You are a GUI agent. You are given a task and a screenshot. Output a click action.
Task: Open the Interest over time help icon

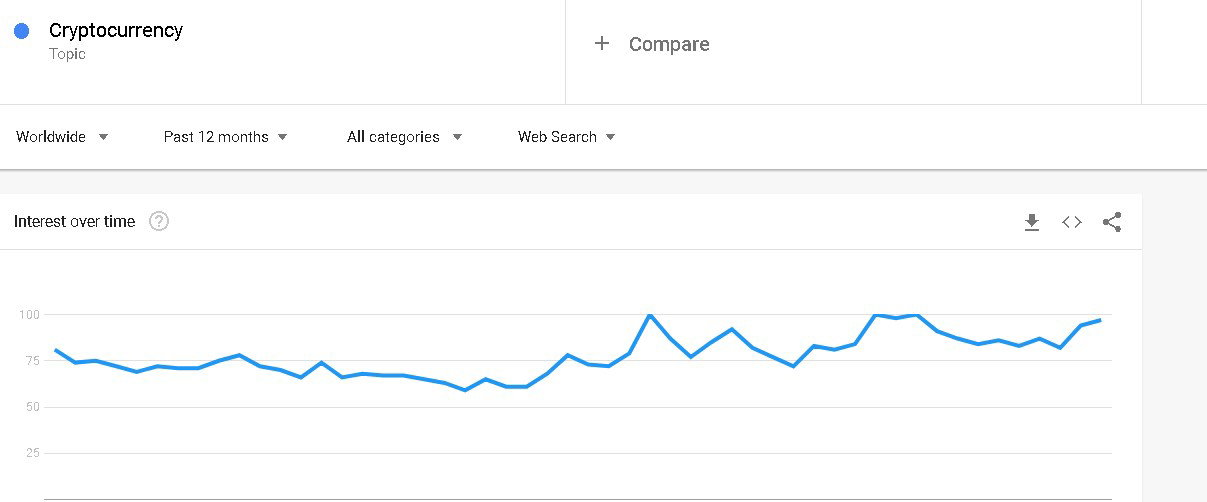[x=159, y=222]
